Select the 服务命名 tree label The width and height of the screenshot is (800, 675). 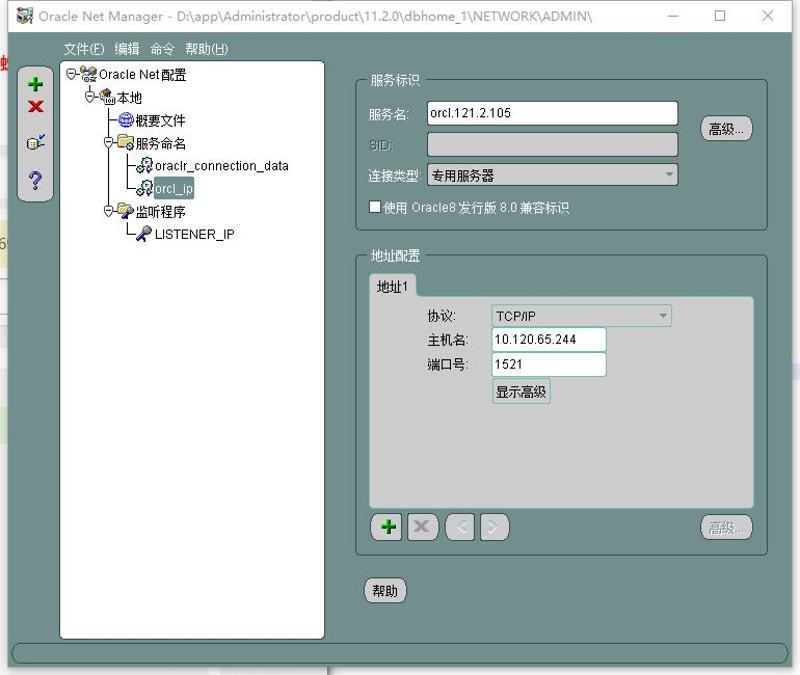[161, 143]
